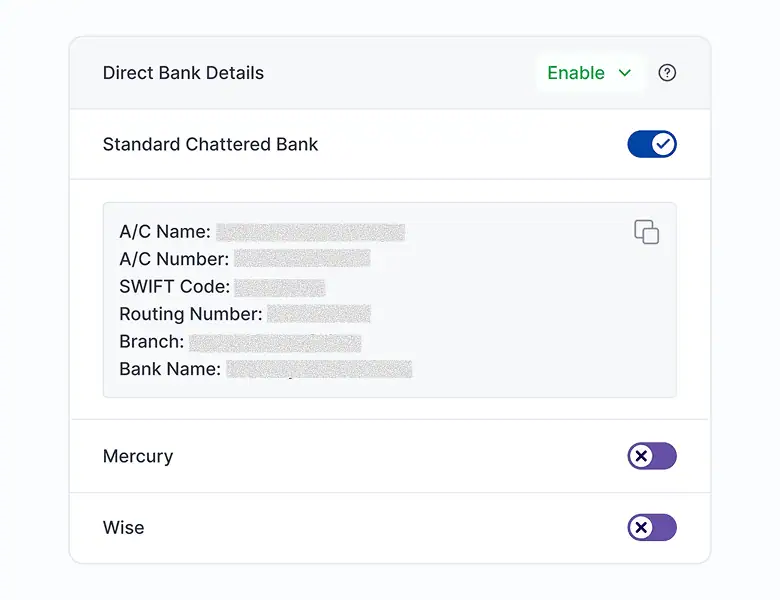Click the blurred Routing Number value

point(319,314)
